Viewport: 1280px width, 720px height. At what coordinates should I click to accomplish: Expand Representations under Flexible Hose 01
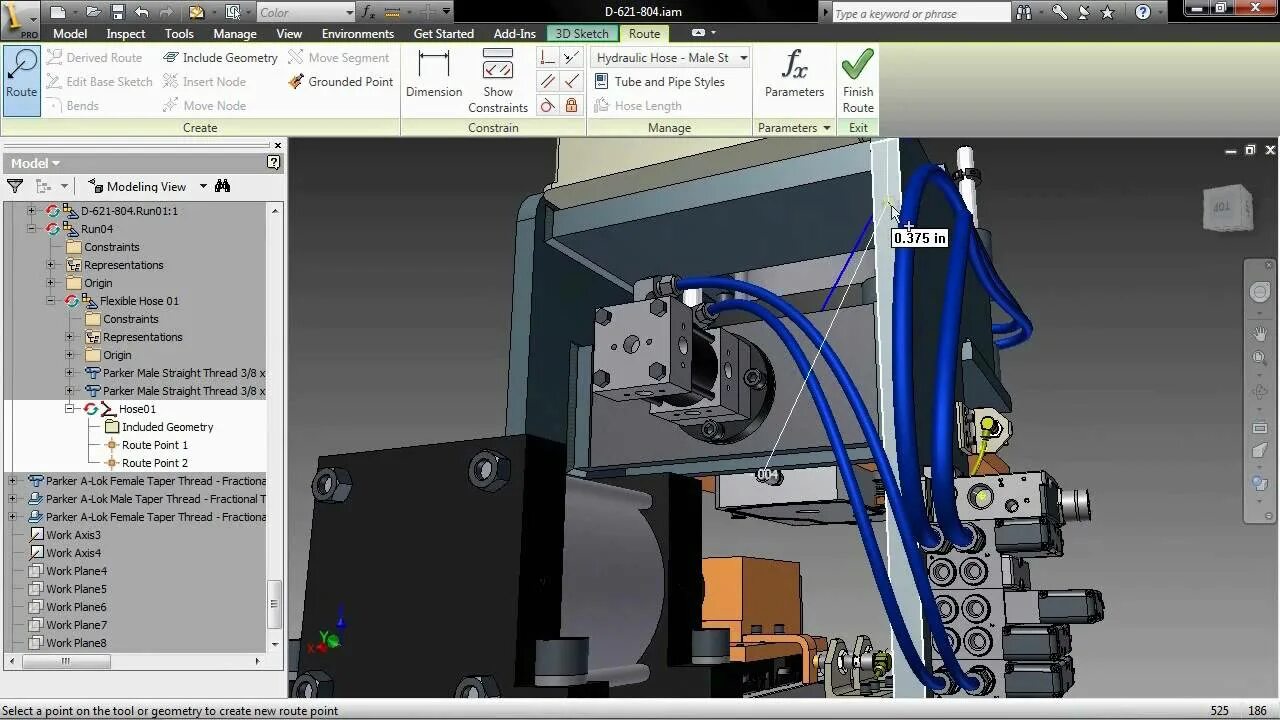pyautogui.click(x=69, y=337)
